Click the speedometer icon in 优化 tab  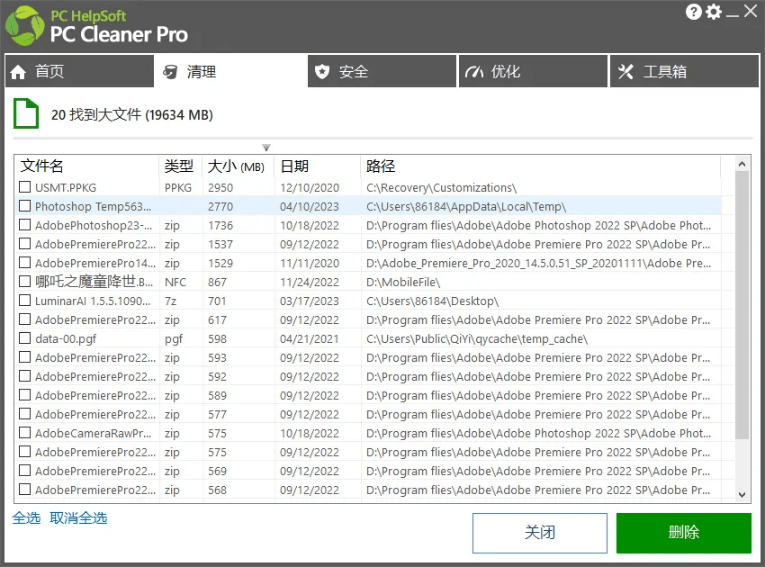pos(474,72)
